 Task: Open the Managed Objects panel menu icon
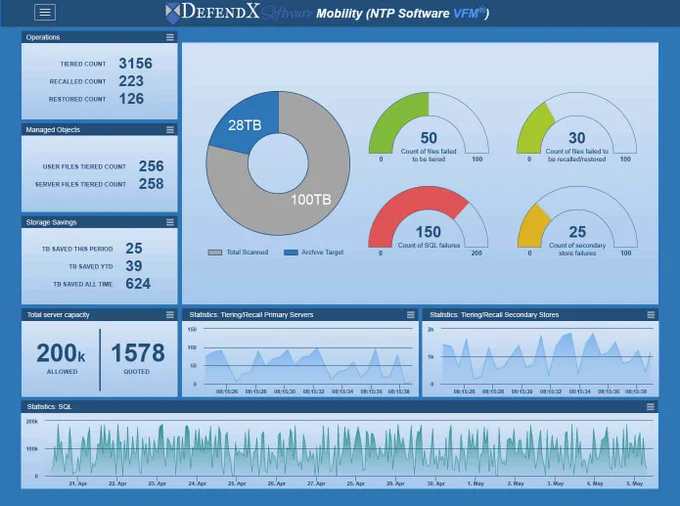(x=170, y=130)
